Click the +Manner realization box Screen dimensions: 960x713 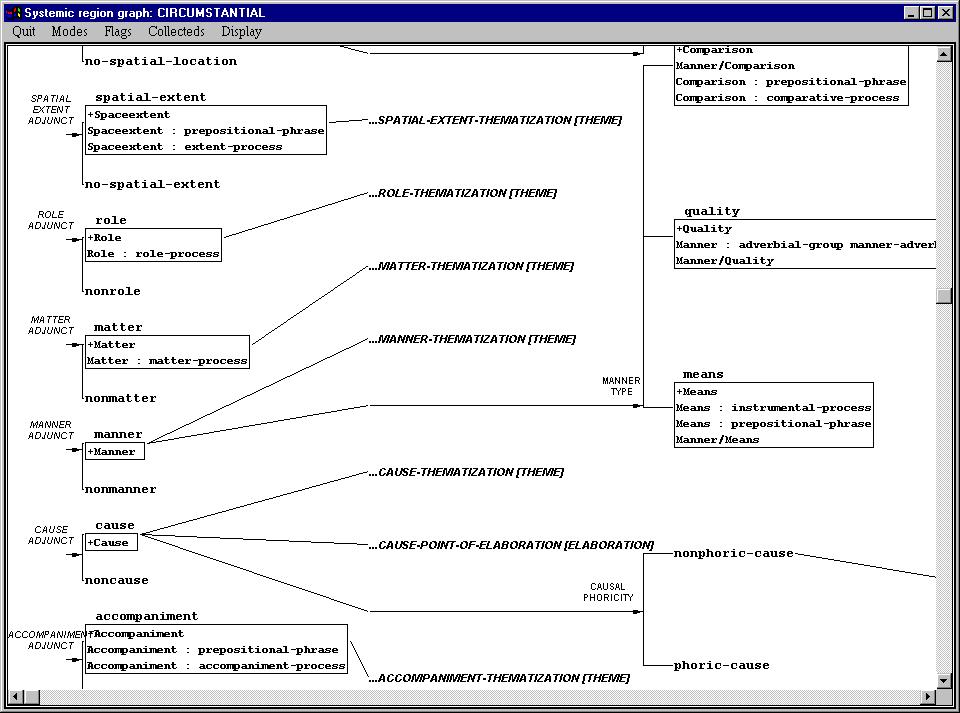coord(114,451)
